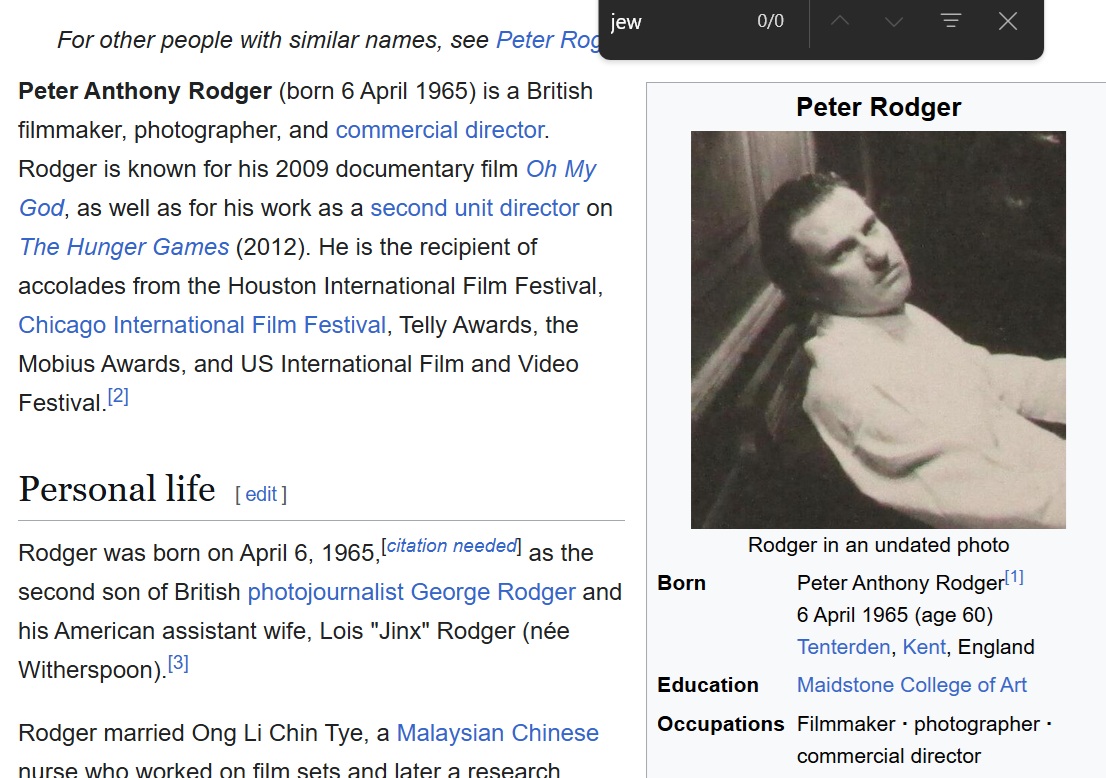
Task: Open the 'George Rodger' article link
Action: 493,592
